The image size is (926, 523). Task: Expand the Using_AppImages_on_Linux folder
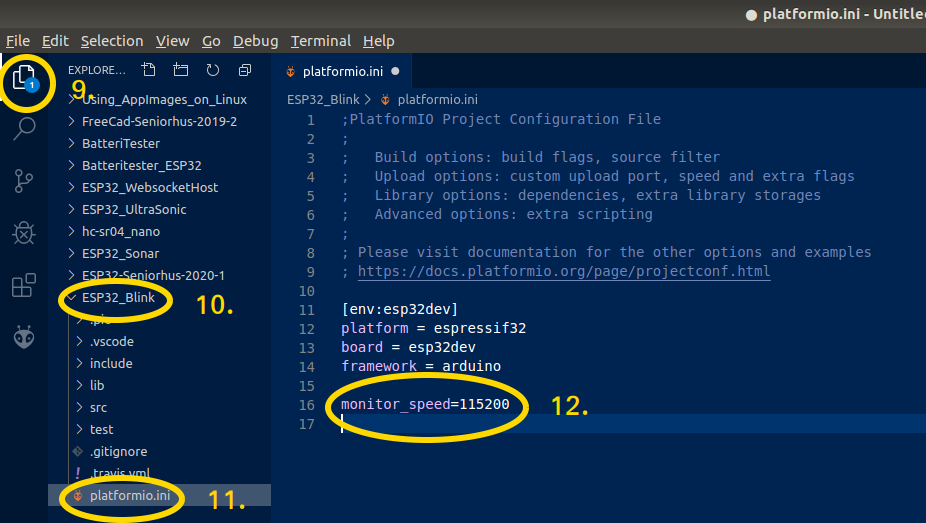[x=159, y=99]
